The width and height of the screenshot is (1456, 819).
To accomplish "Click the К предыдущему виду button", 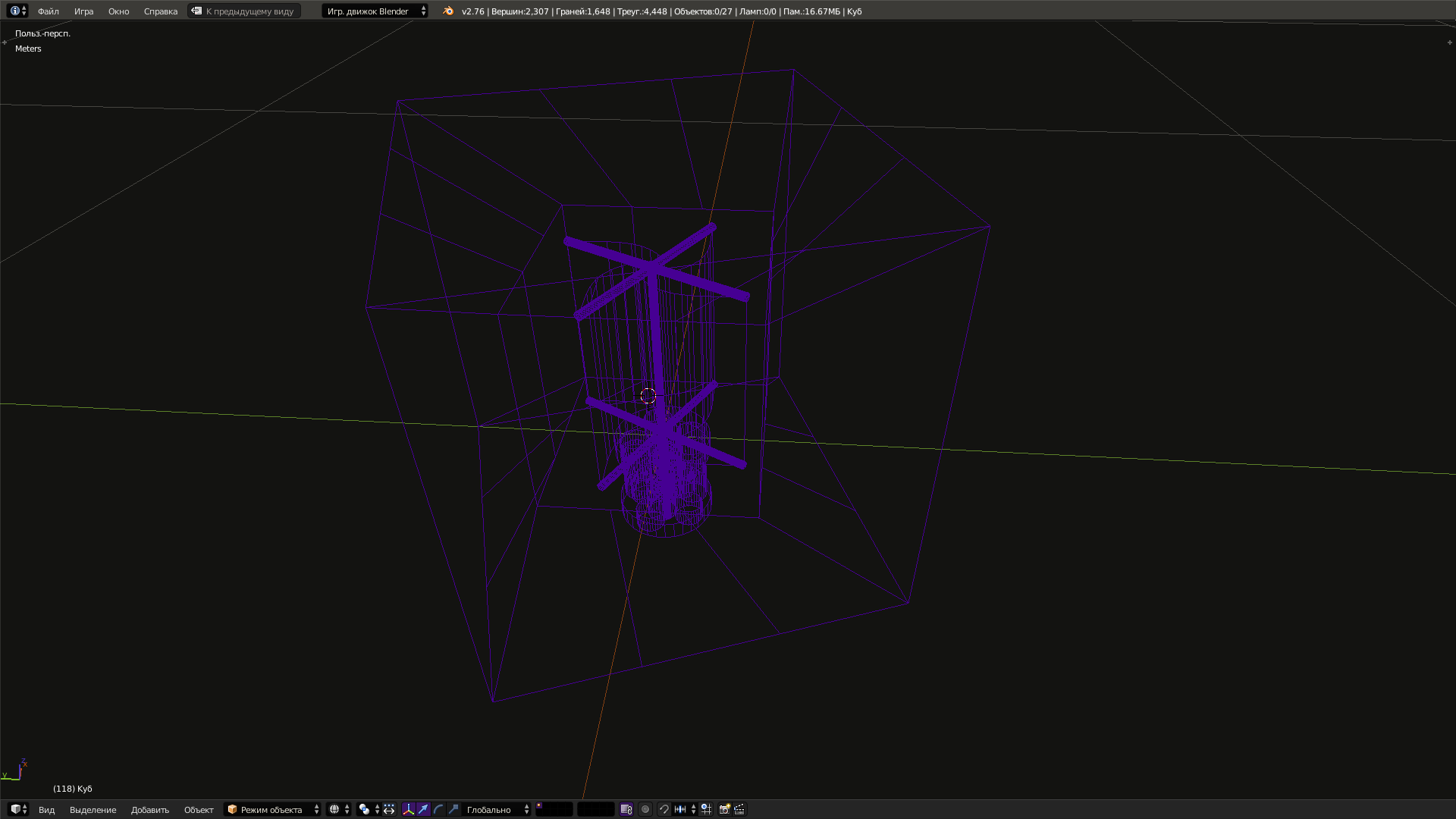I will (244, 11).
